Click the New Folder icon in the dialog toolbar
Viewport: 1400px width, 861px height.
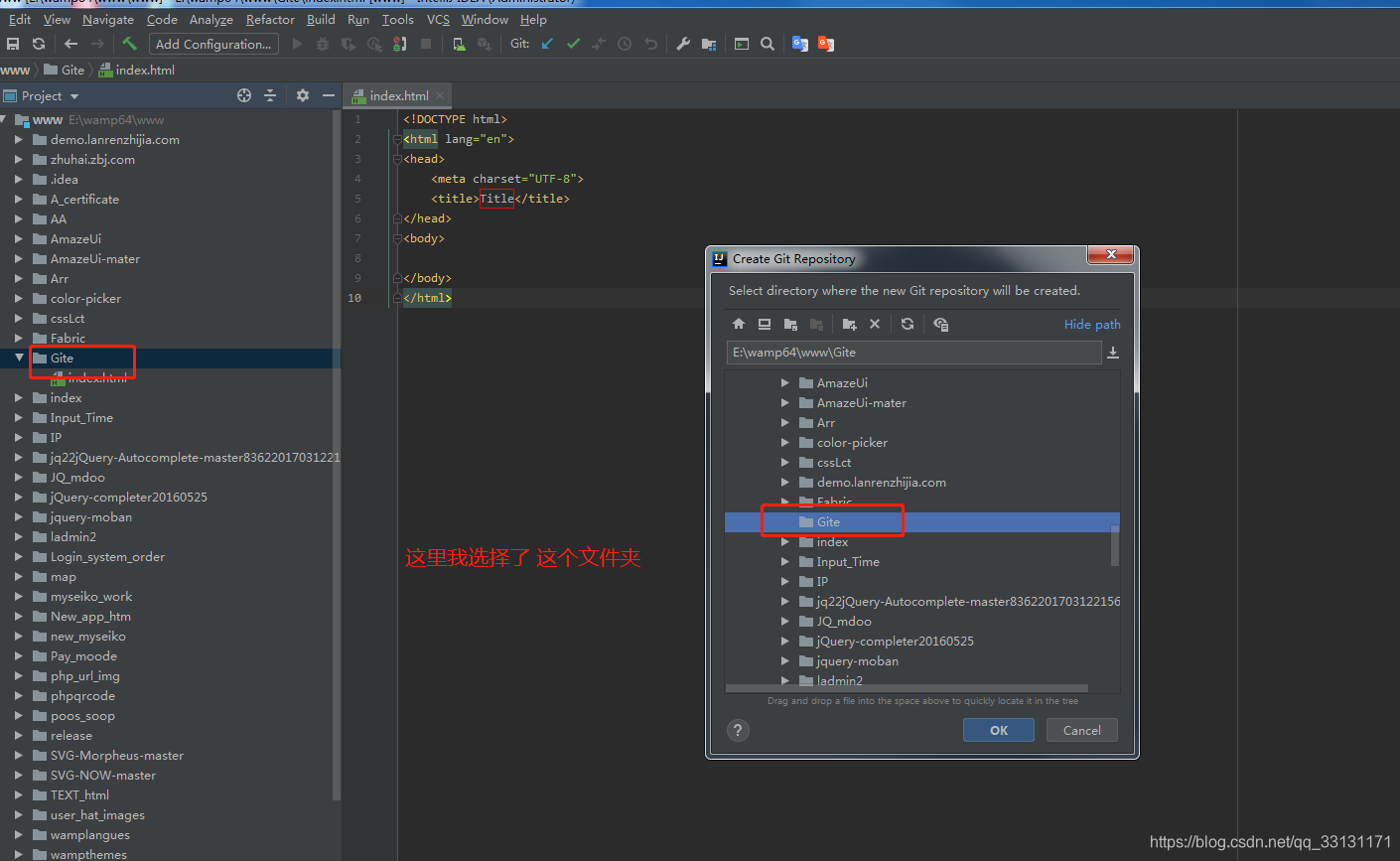coord(849,324)
